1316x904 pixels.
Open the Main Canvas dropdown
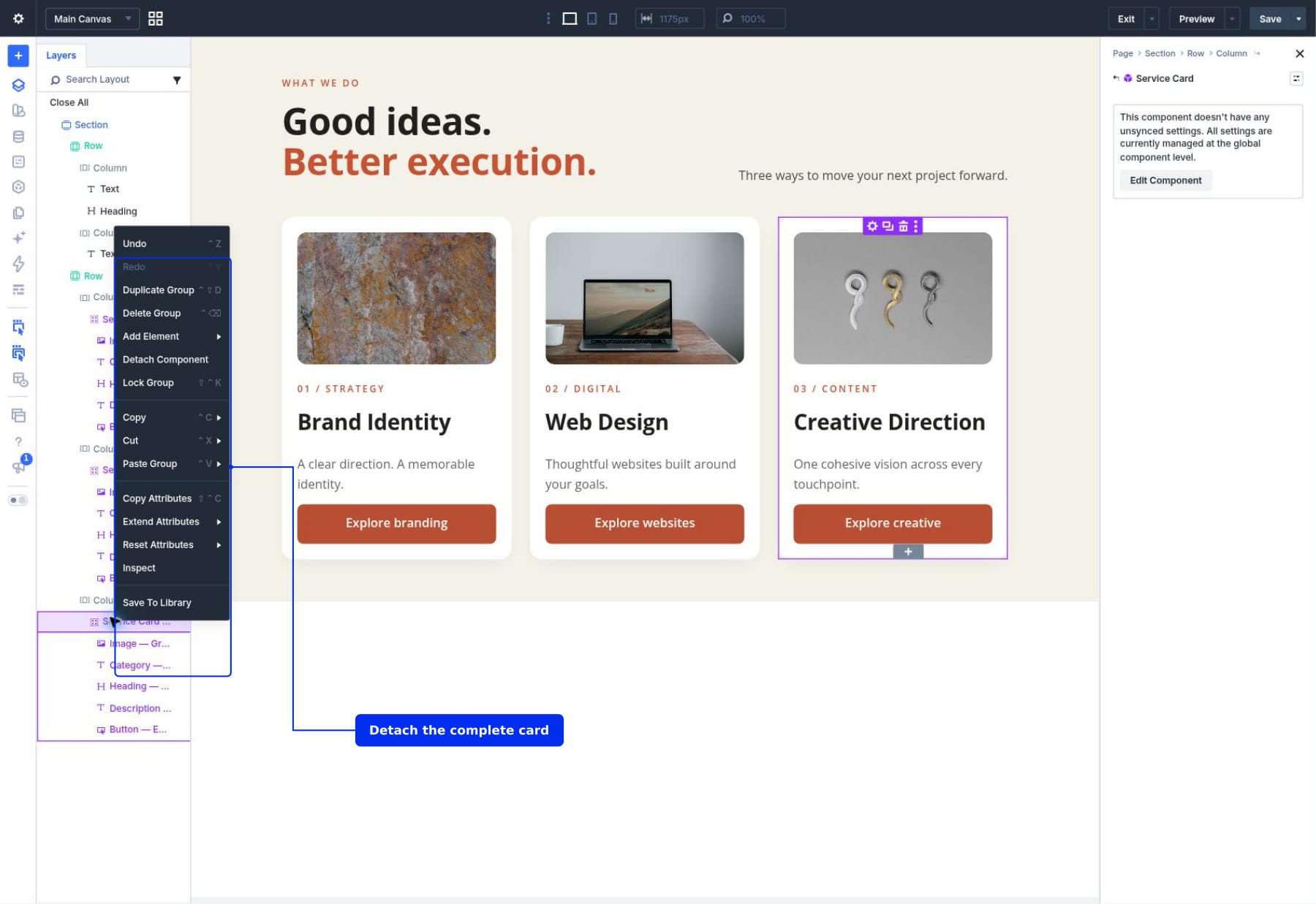pyautogui.click(x=91, y=18)
